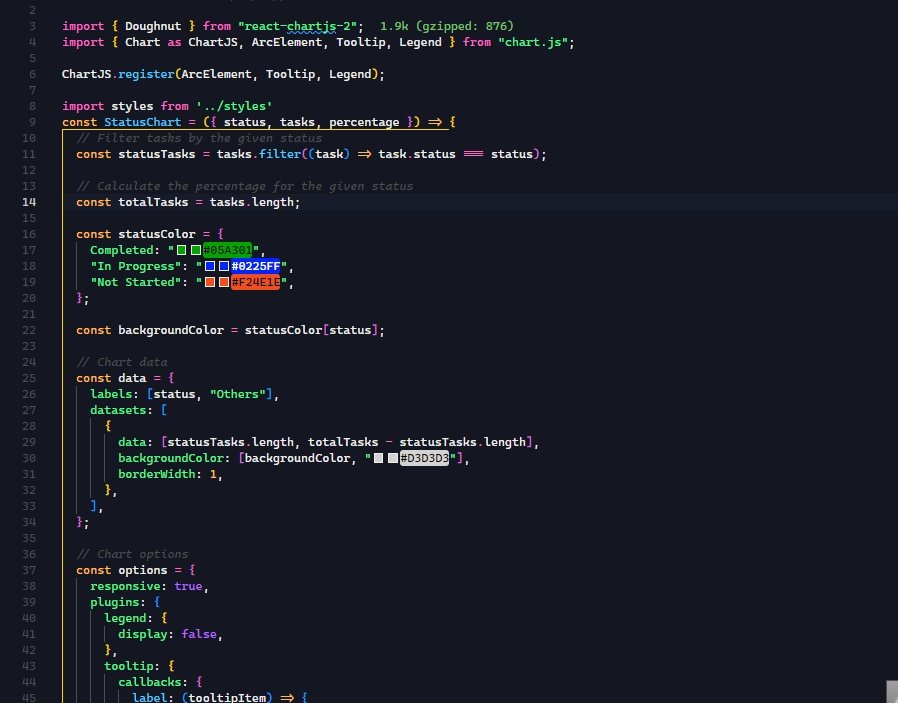
Task: Click the borderWidth property
Action: pos(156,474)
